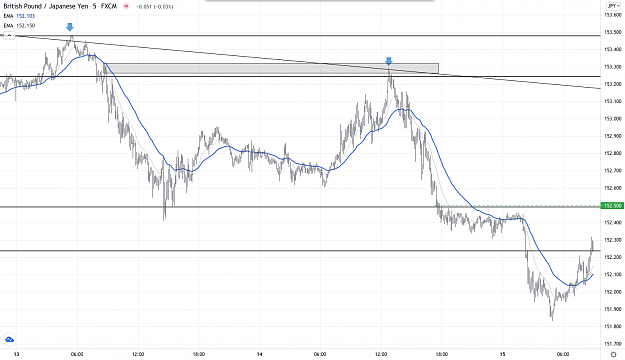
Task: Click the 151.900 price axis label
Action: (x=613, y=309)
